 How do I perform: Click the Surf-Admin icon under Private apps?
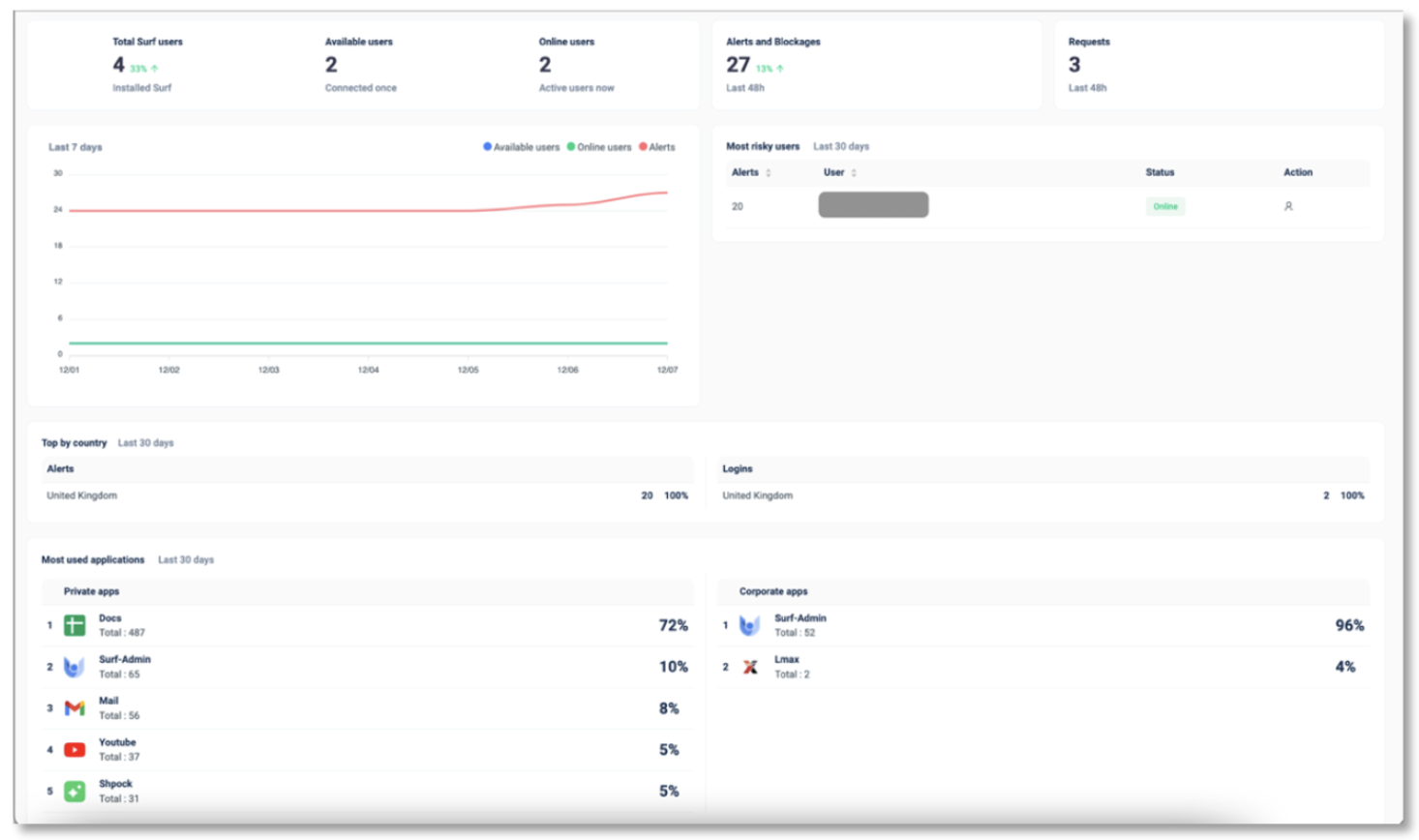(75, 667)
